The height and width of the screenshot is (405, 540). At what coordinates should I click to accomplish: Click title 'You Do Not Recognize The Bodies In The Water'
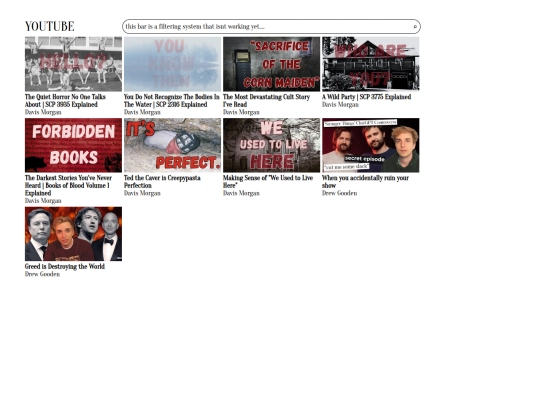[x=172, y=101]
